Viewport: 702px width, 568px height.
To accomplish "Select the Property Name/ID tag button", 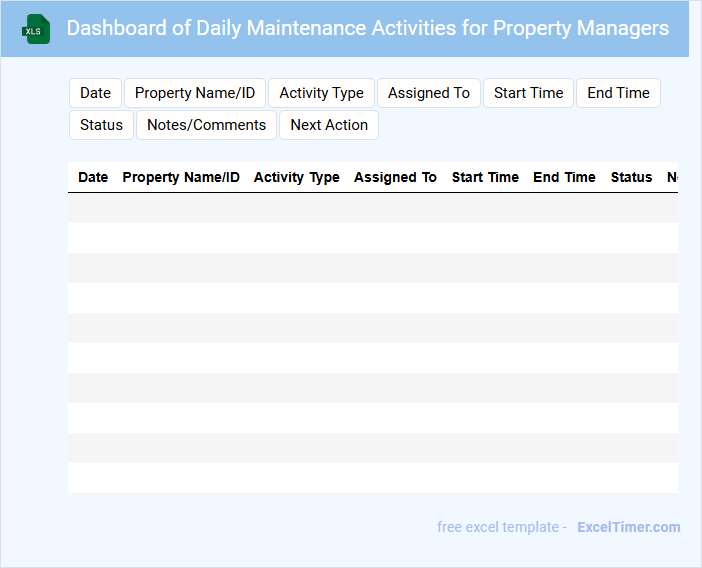I will pyautogui.click(x=195, y=93).
